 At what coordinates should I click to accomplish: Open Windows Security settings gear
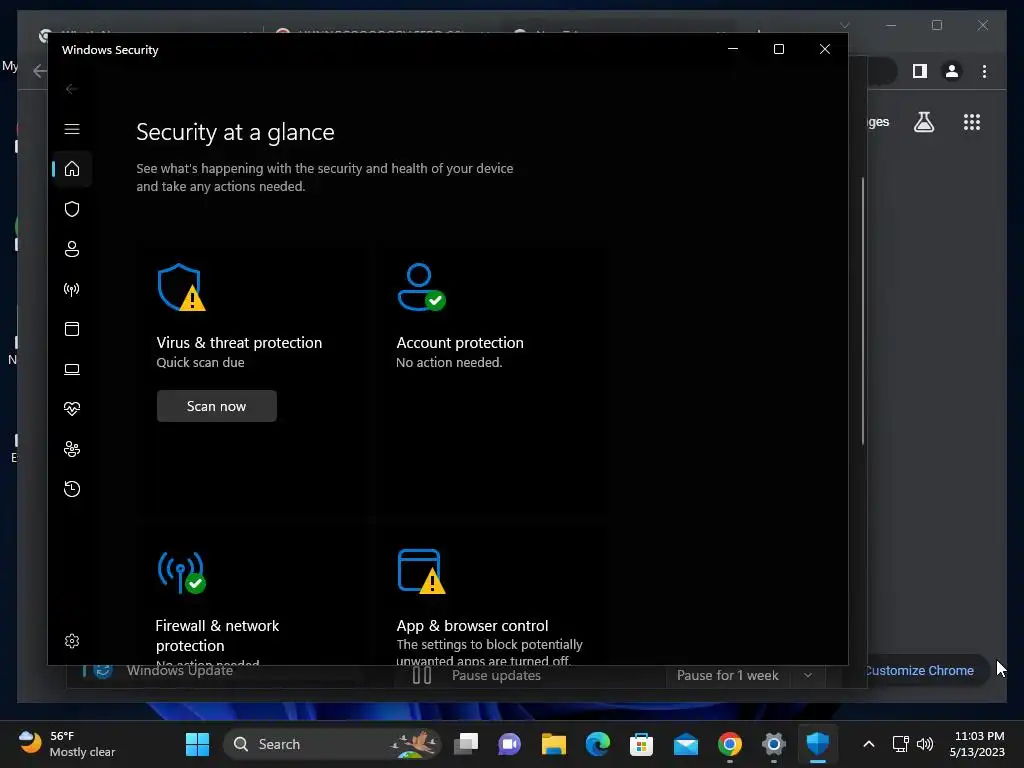(72, 641)
